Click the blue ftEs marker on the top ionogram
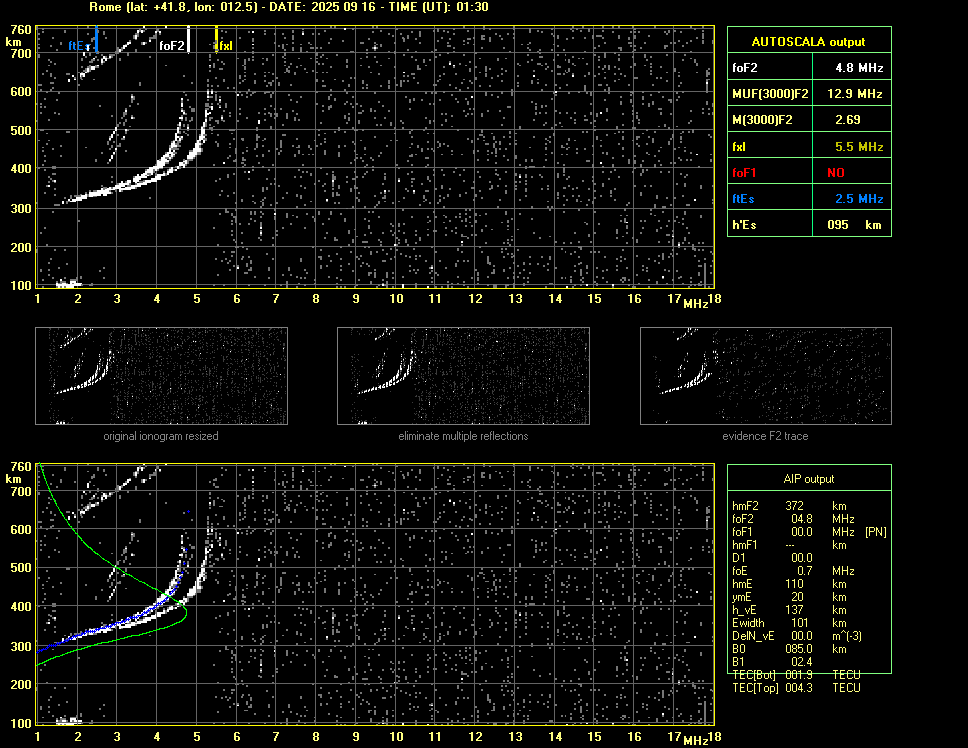Viewport: 968px width, 748px height. tap(96, 38)
